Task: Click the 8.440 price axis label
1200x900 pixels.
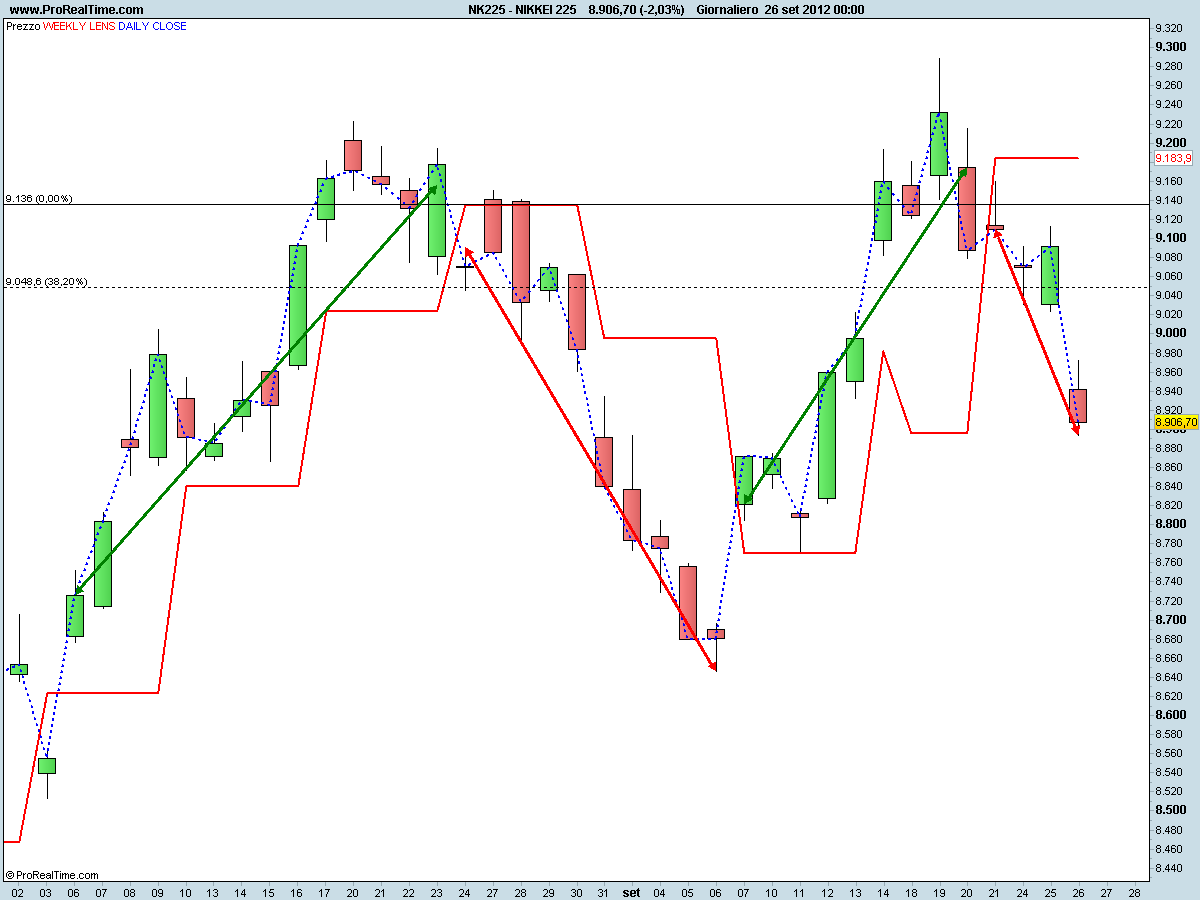Action: pyautogui.click(x=1169, y=868)
